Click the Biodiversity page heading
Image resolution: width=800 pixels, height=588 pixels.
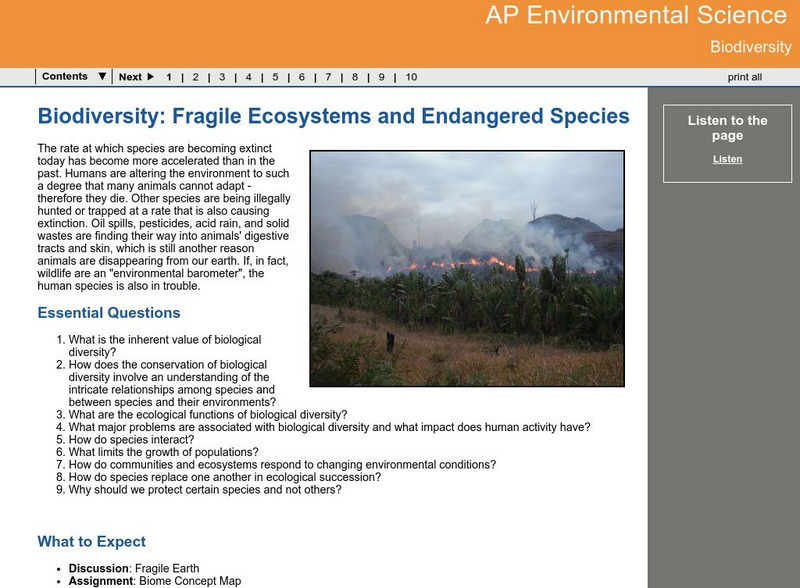333,117
